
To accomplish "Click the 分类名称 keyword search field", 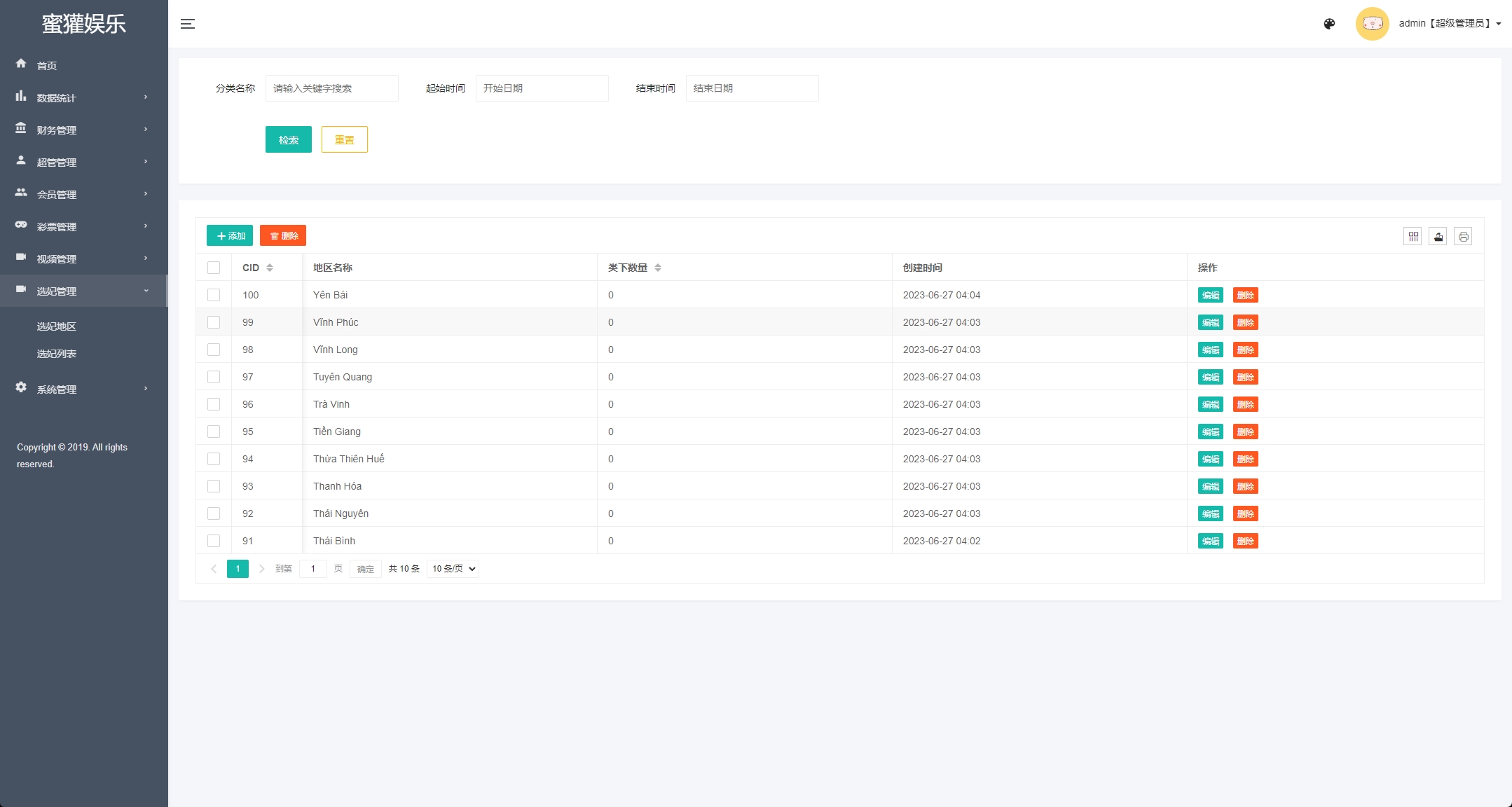I will click(x=331, y=88).
